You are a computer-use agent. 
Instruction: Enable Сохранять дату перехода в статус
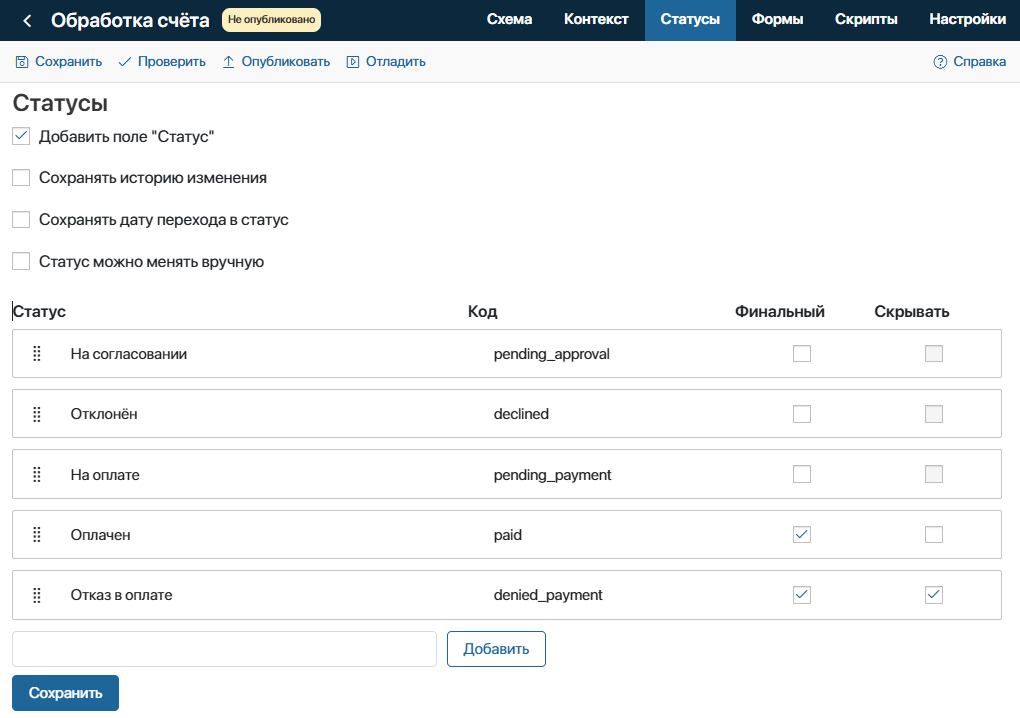pos(21,219)
